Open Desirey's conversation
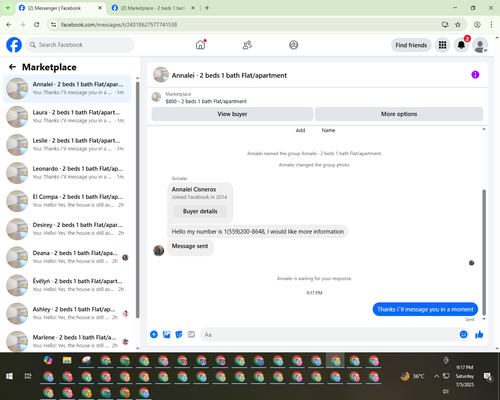 67,229
